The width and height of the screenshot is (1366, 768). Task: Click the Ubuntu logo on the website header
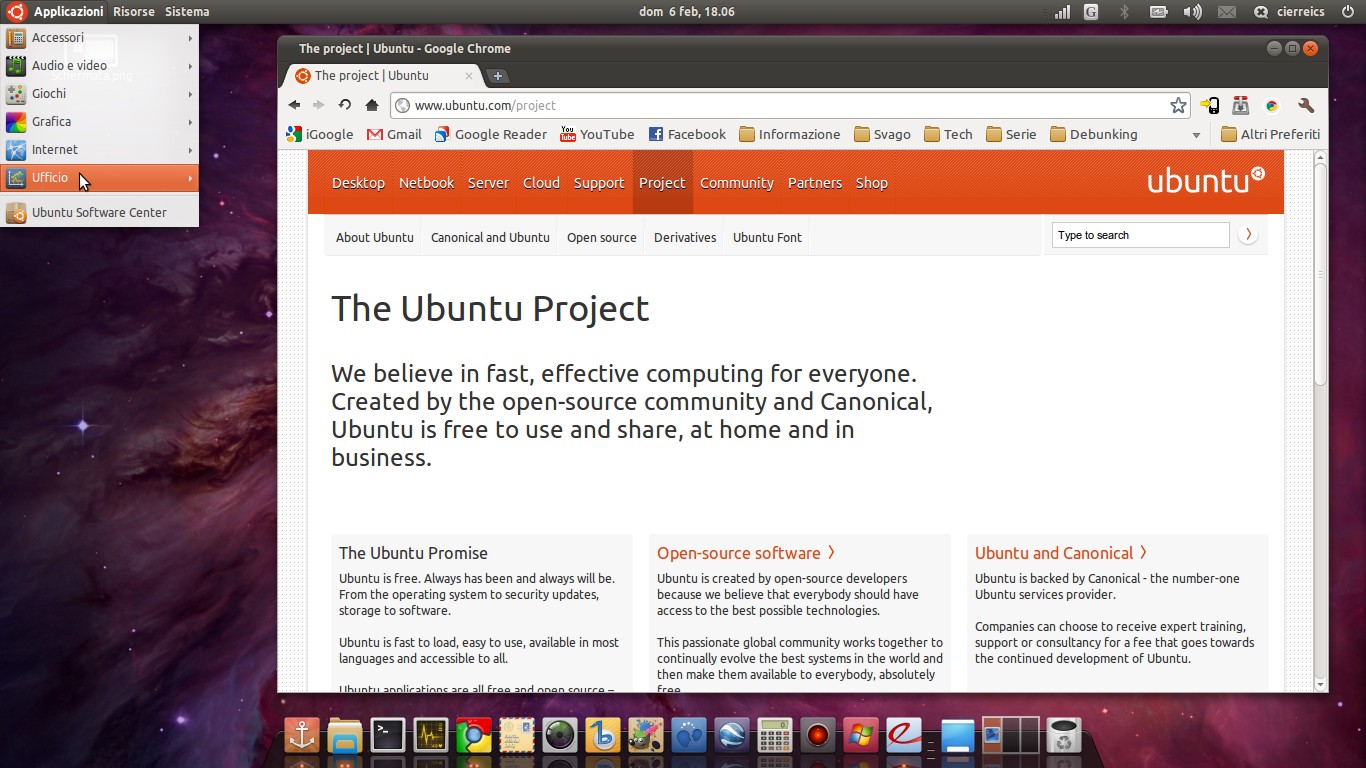(1205, 180)
